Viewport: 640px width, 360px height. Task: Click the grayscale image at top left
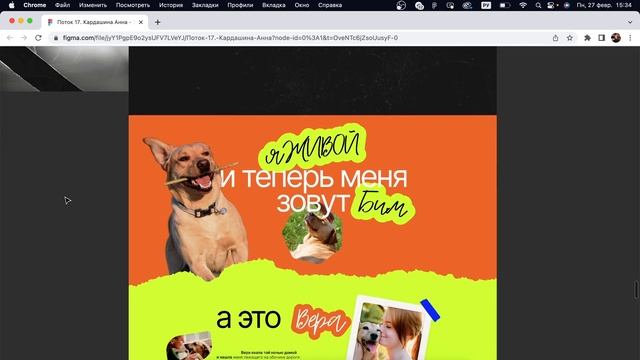click(x=64, y=69)
